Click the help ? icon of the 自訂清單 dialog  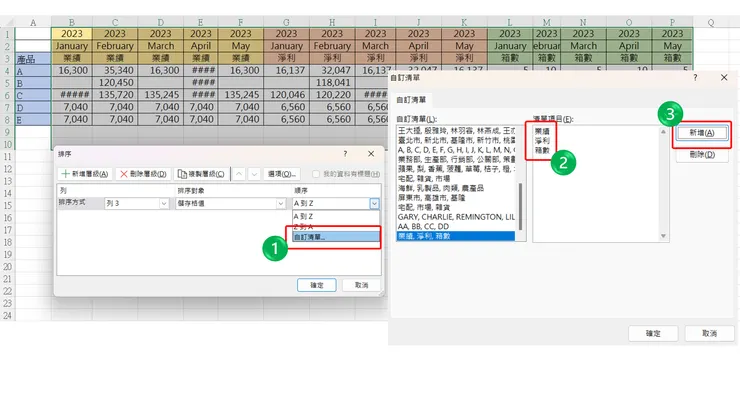pos(695,77)
